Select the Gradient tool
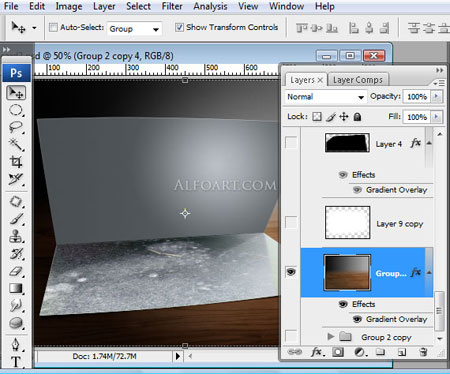This screenshot has width=450, height=374. point(16,288)
